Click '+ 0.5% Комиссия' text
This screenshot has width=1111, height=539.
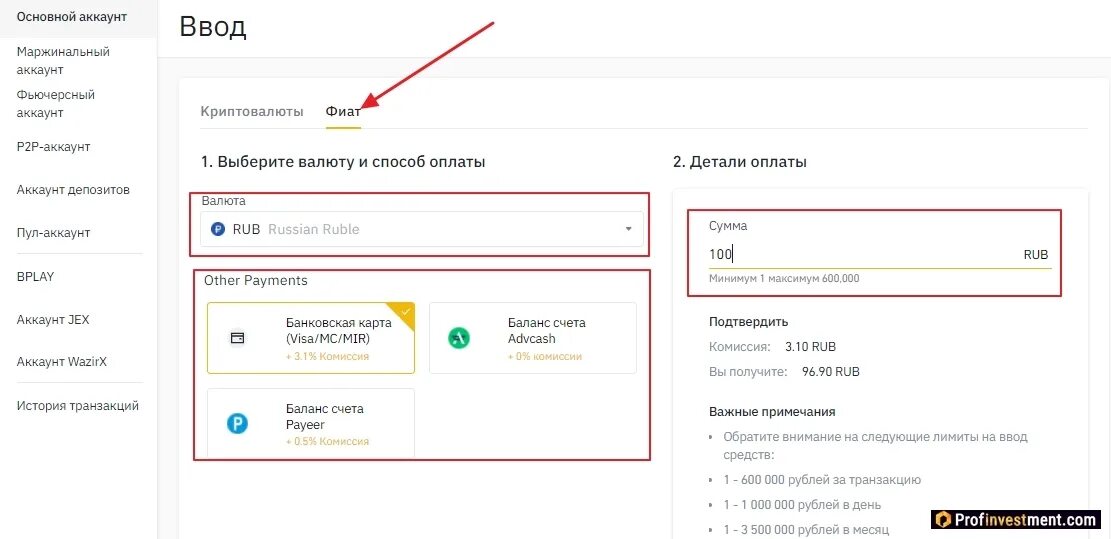coord(327,441)
